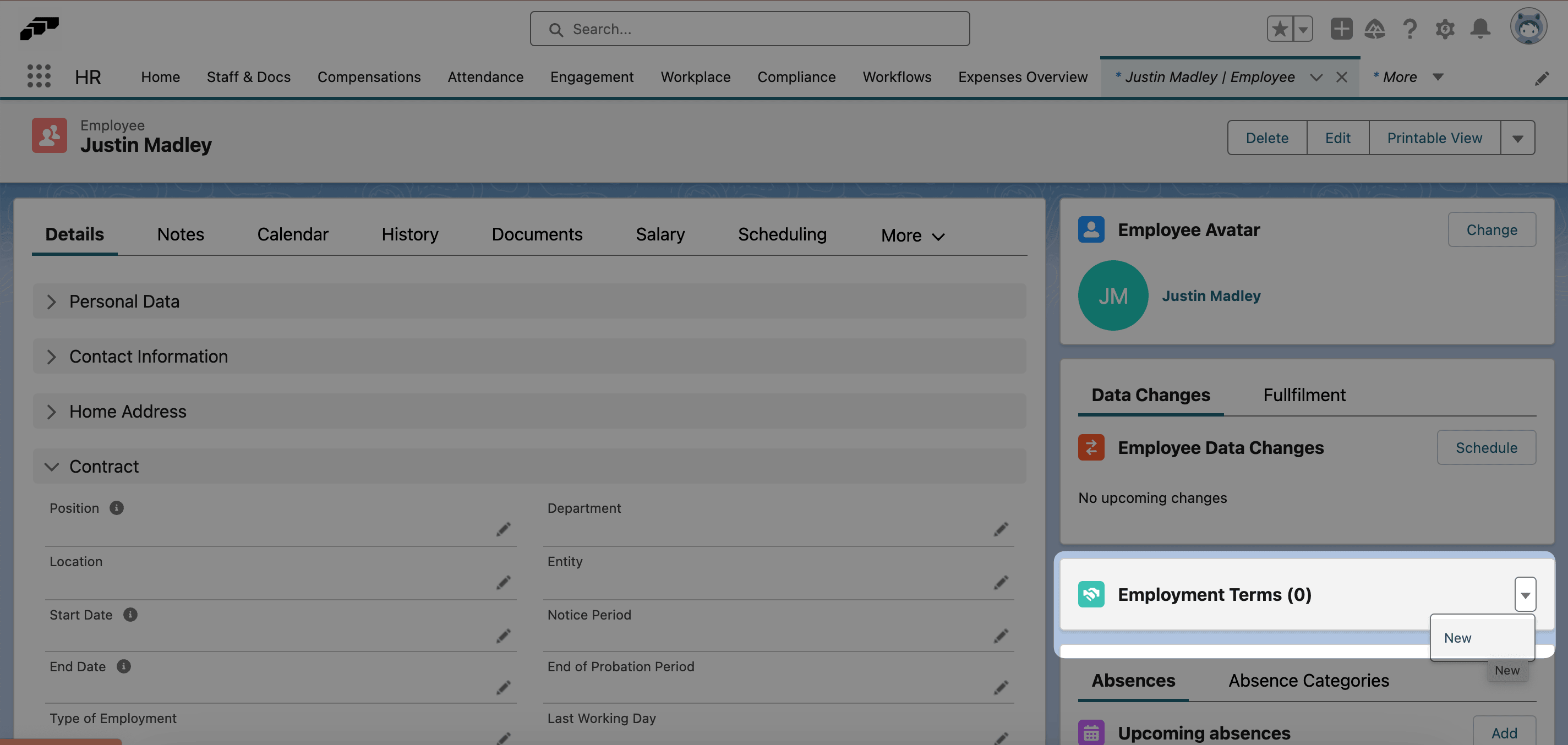Click the Employee Data Changes icon
This screenshot has height=745, width=1568.
pos(1091,447)
